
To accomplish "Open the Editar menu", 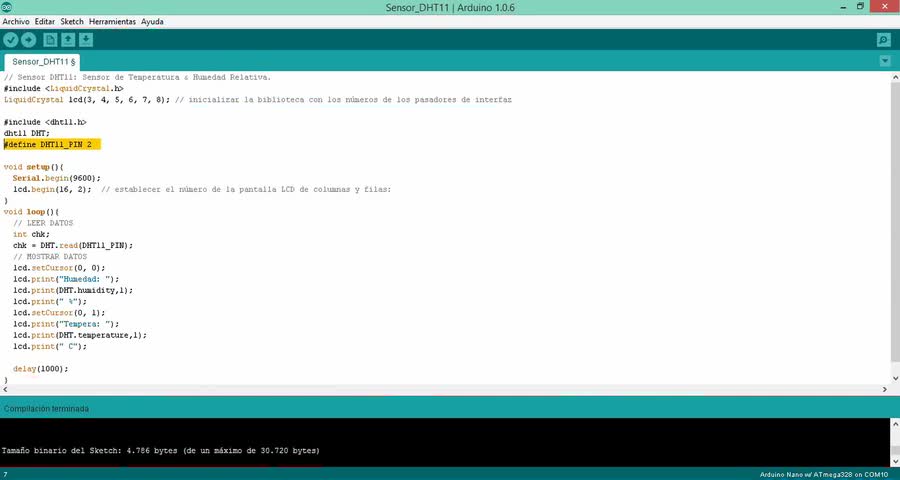I will pyautogui.click(x=45, y=21).
